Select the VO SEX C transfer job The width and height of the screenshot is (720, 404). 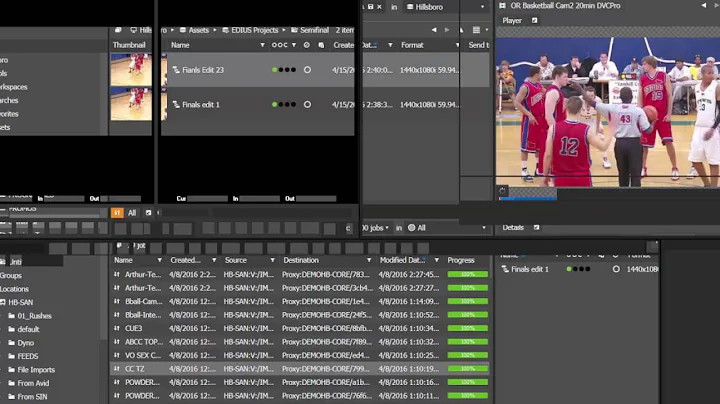point(299,355)
